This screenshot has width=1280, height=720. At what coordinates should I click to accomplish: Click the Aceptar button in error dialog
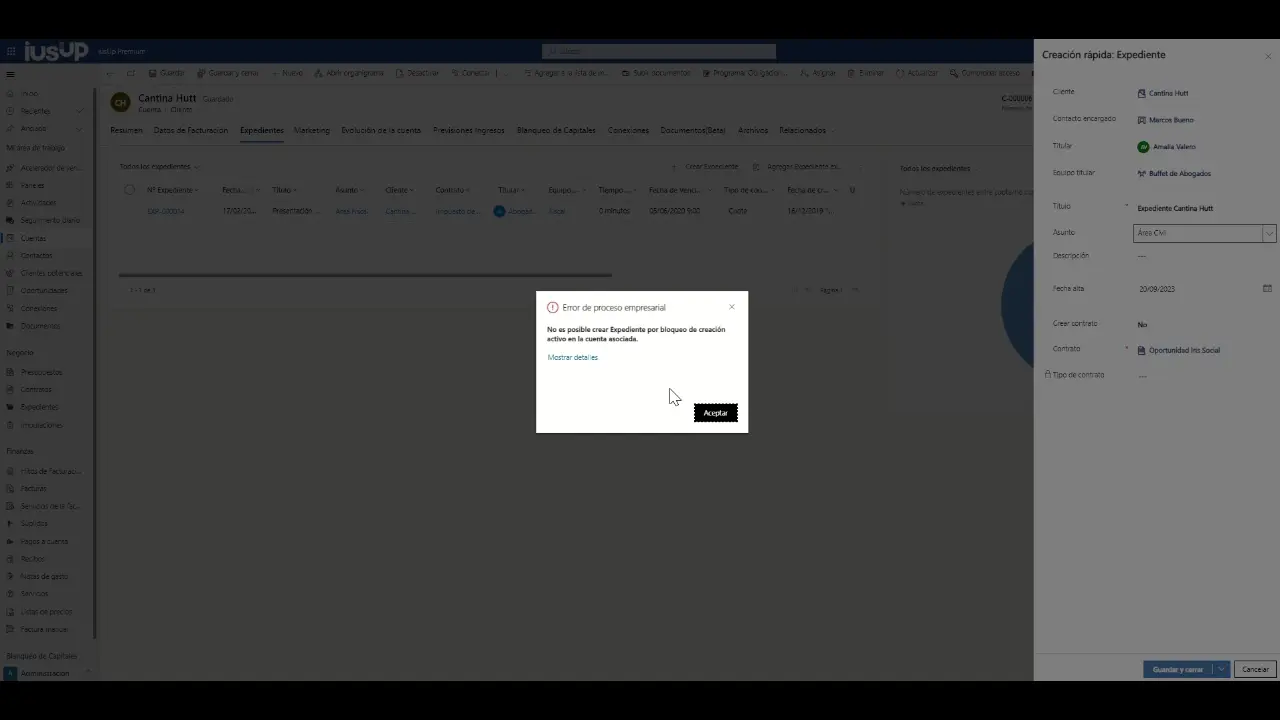(x=715, y=413)
